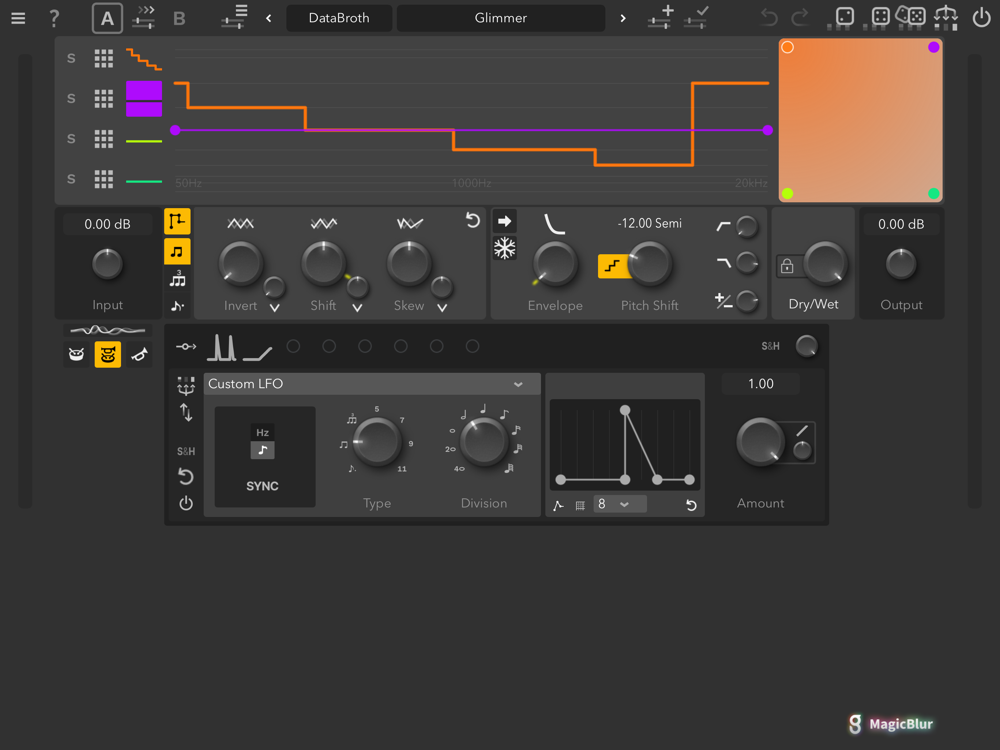The image size is (1000, 750).
Task: Solo the orange stepped band
Action: coord(71,59)
